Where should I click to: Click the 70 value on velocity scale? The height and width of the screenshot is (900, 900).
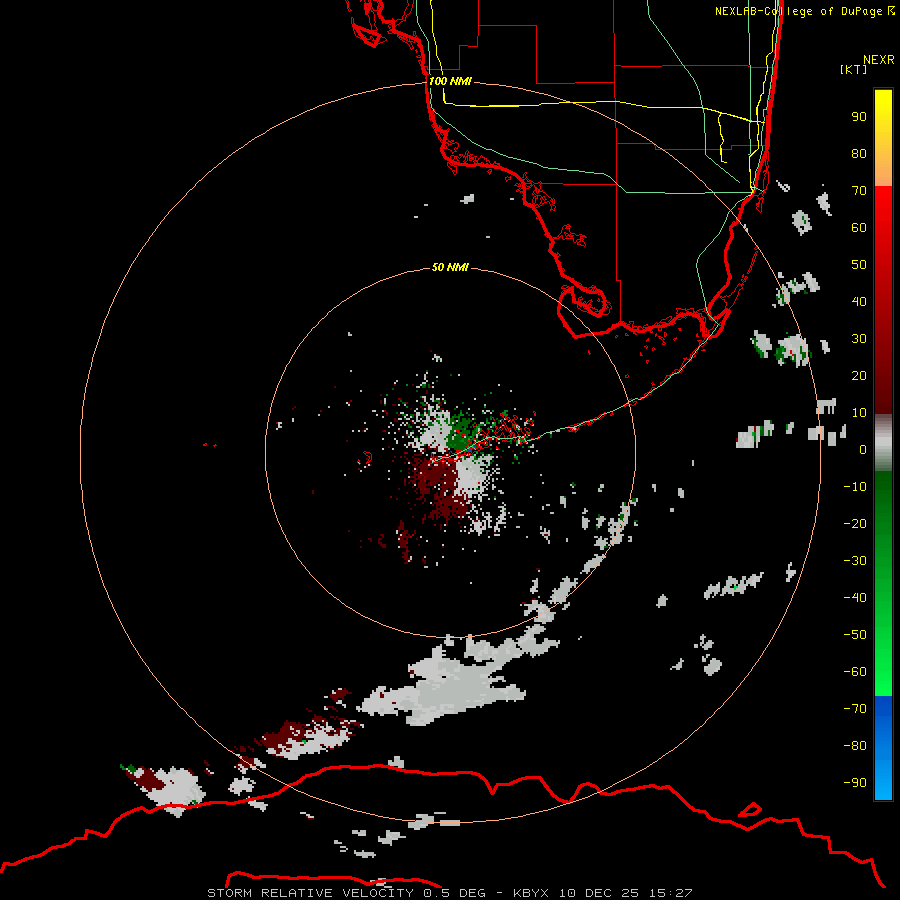(x=859, y=191)
